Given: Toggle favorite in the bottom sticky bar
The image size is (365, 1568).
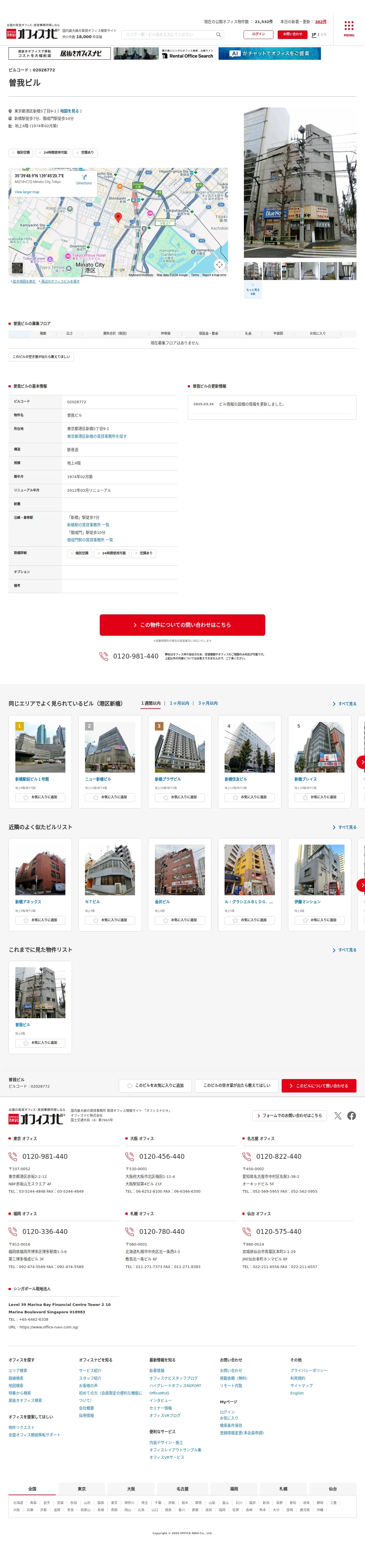Looking at the screenshot, I should click(155, 1085).
